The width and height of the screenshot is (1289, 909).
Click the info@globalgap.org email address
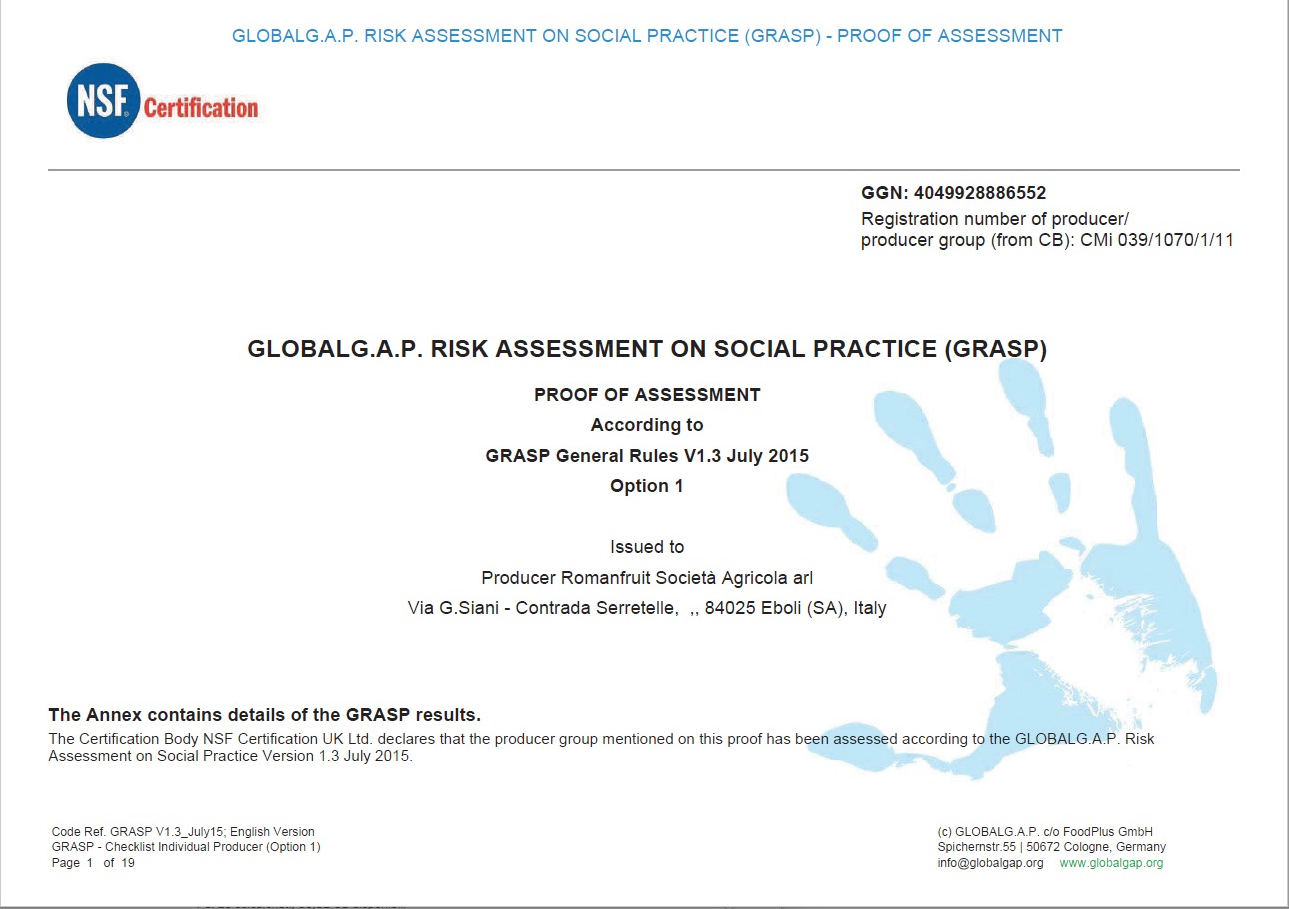(990, 863)
